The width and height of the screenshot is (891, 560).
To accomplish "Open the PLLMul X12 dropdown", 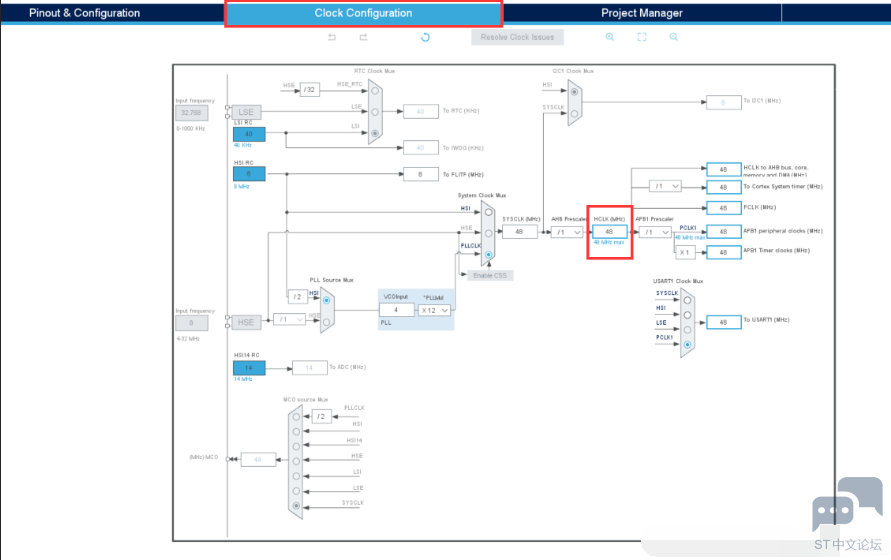I will coord(435,310).
